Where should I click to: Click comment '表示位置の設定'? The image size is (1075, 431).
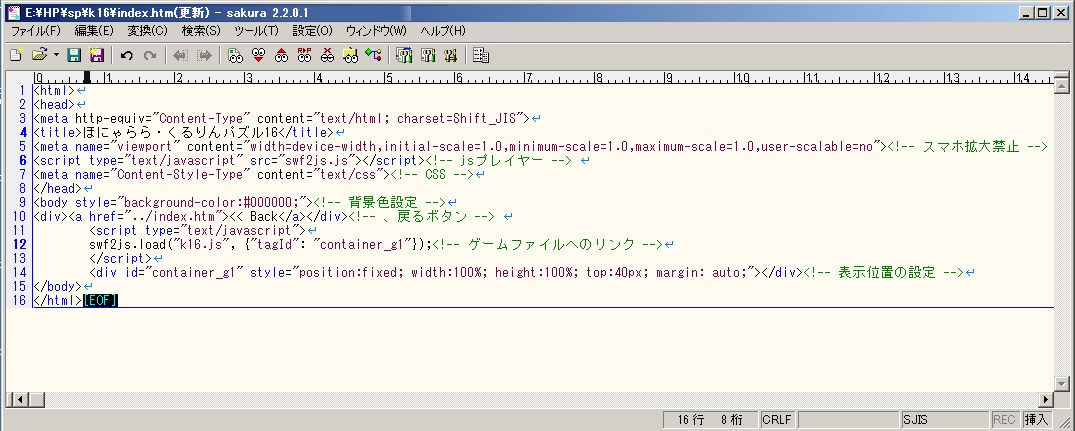886,272
